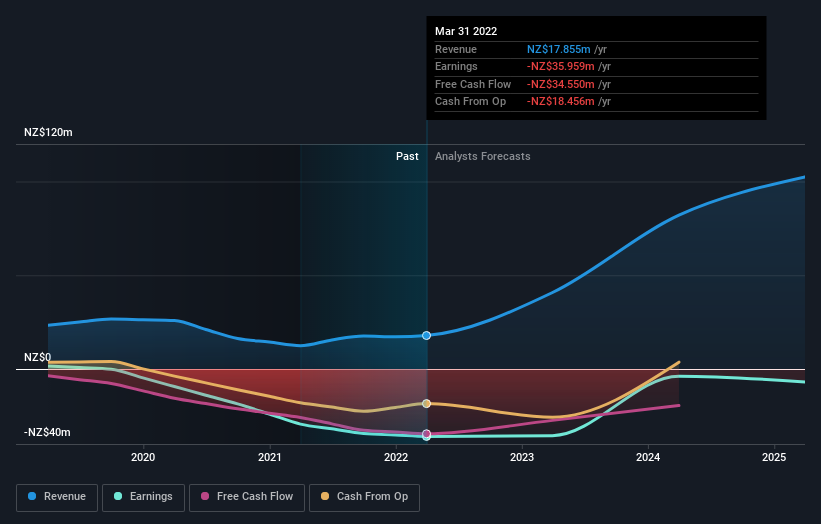Toggle the Free Cash Flow legend button

247,497
